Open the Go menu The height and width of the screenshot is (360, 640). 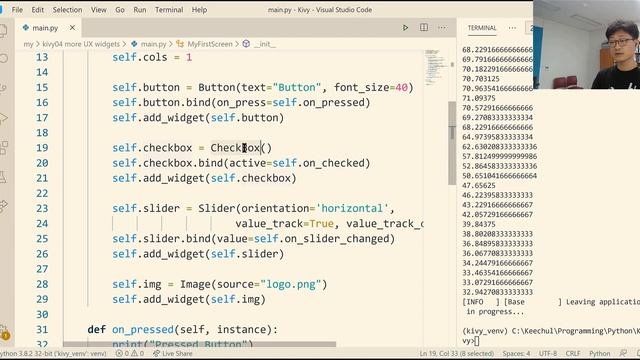pos(120,10)
